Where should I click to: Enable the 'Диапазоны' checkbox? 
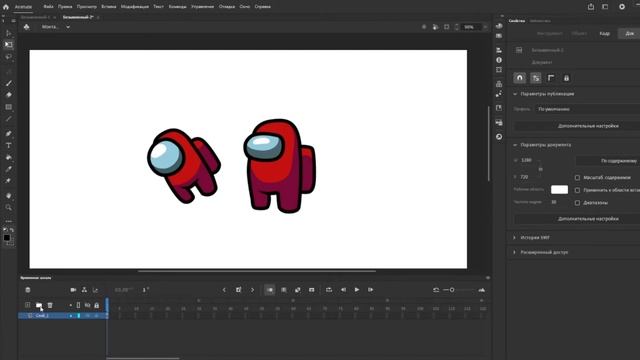click(577, 203)
